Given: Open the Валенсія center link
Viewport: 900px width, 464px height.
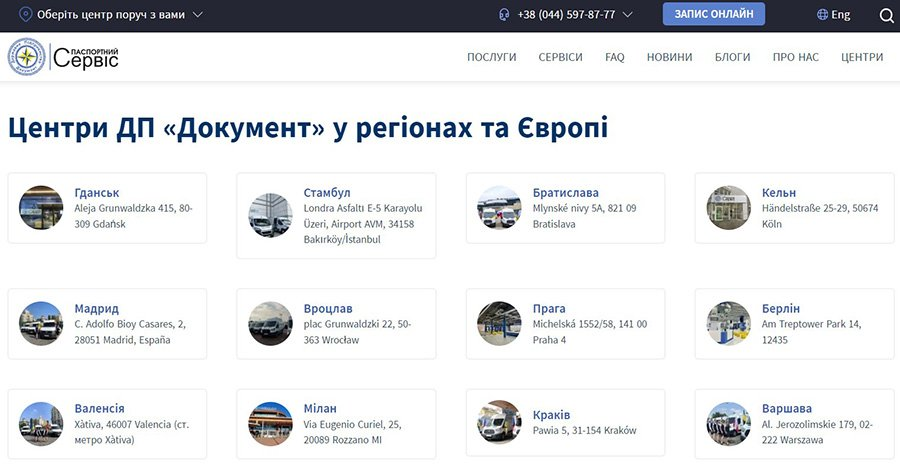Looking at the screenshot, I should point(99,408).
